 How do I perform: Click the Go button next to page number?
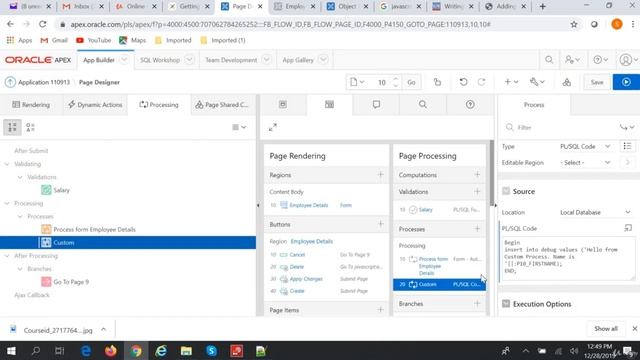pyautogui.click(x=411, y=82)
